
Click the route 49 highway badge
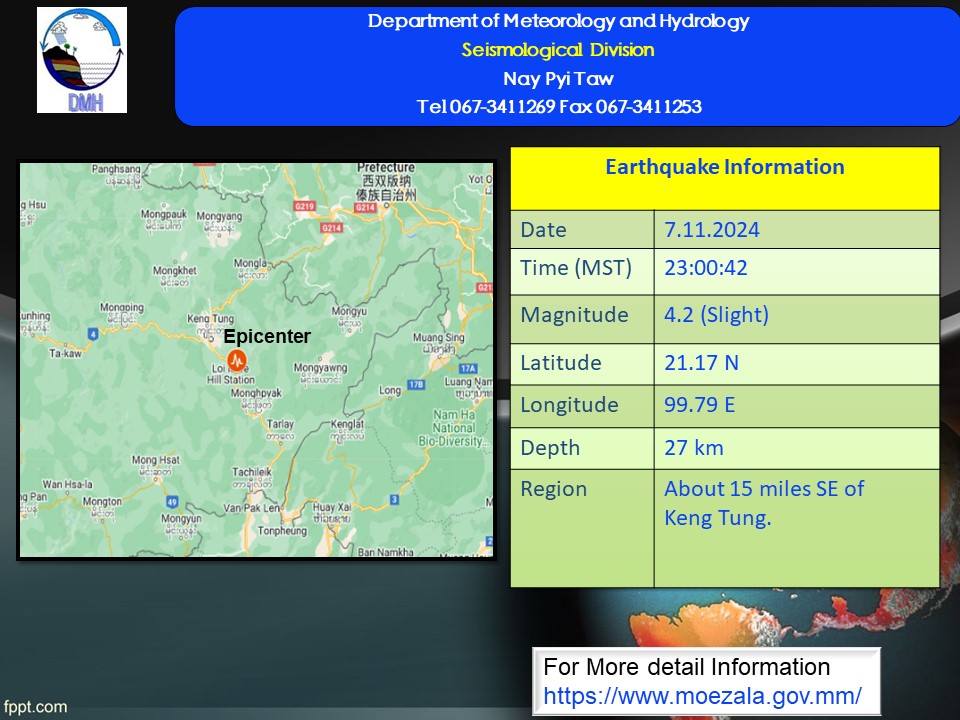[172, 502]
